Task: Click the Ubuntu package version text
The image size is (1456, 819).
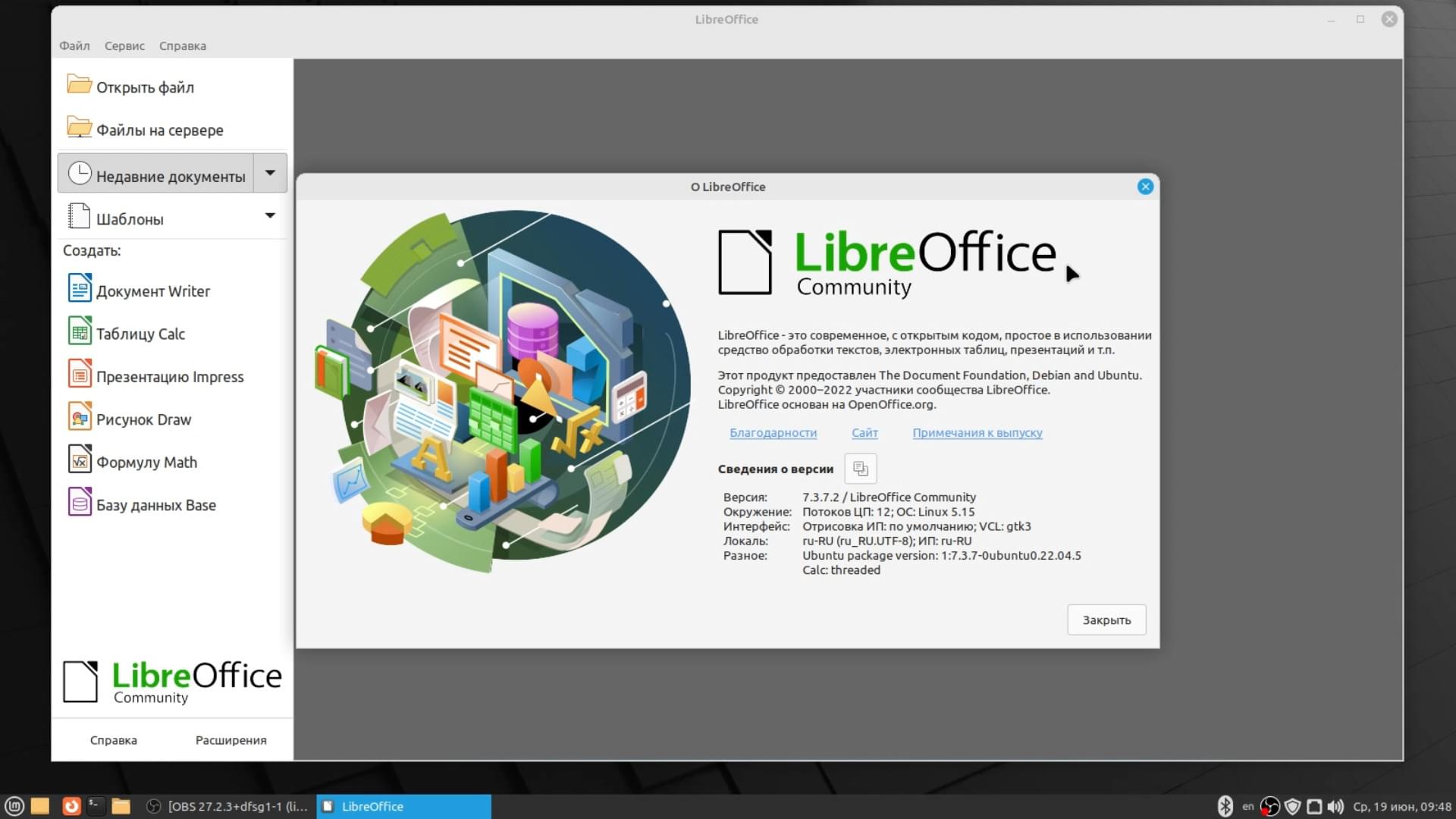Action: (x=941, y=555)
